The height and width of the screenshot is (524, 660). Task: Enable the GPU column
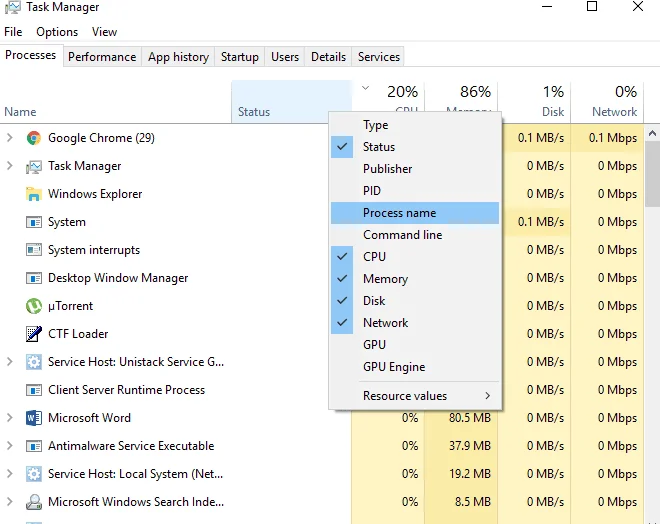pyautogui.click(x=415, y=345)
